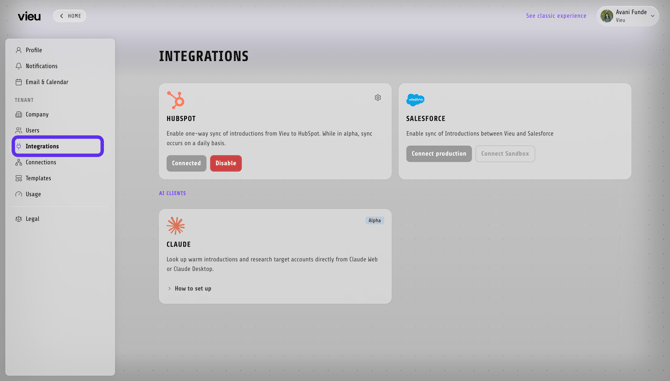Click the TENANT sidebar section label
Image resolution: width=670 pixels, height=381 pixels.
tap(24, 100)
